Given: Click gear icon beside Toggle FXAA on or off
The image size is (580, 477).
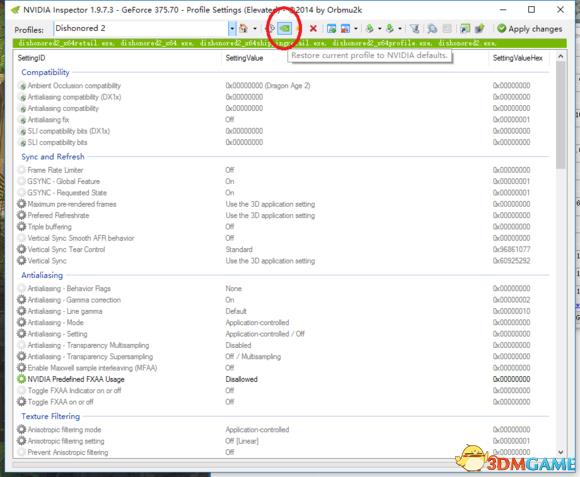Looking at the screenshot, I should tap(21, 402).
